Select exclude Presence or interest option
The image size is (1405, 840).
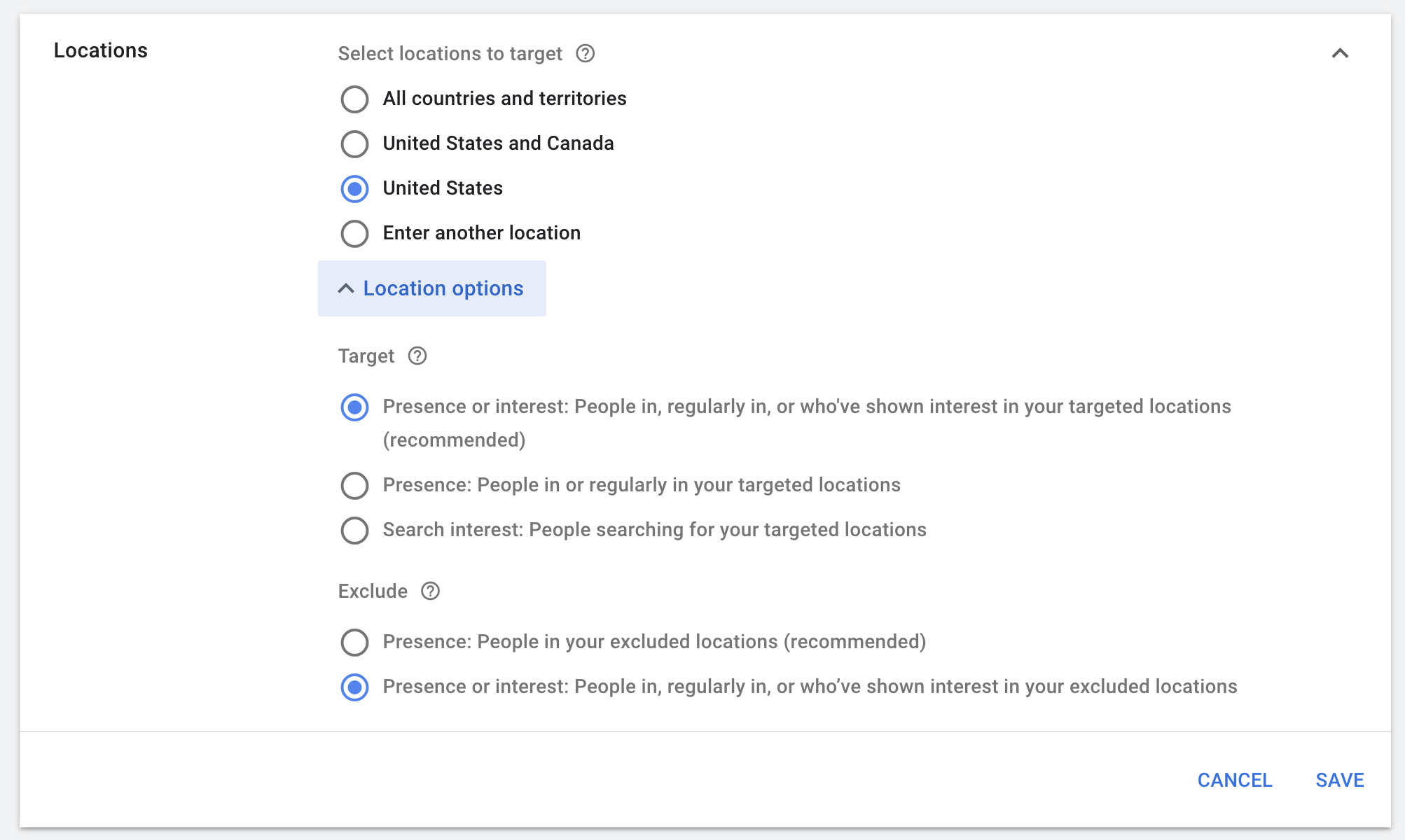click(x=354, y=687)
